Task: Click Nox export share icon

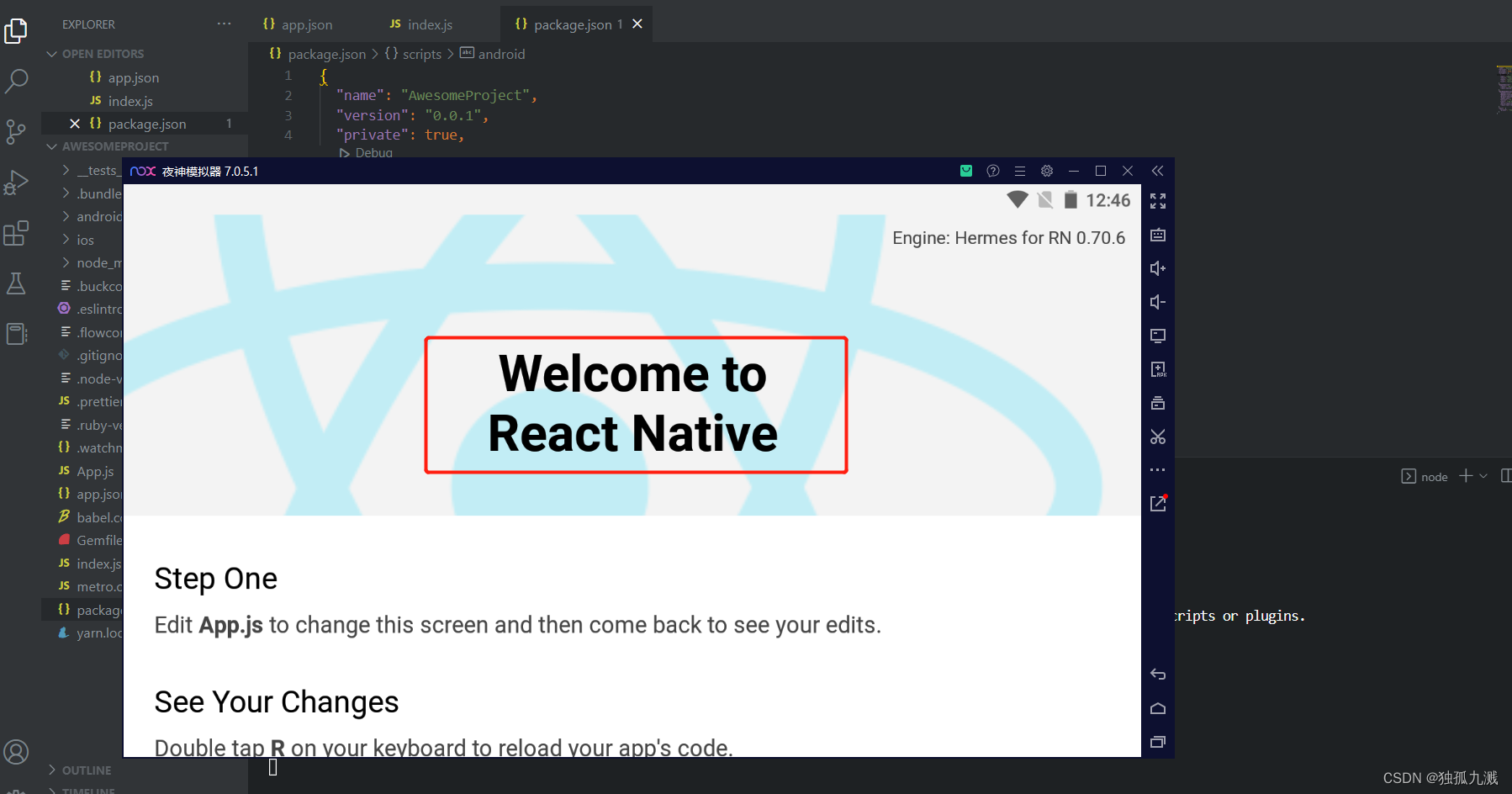Action: (x=1158, y=503)
